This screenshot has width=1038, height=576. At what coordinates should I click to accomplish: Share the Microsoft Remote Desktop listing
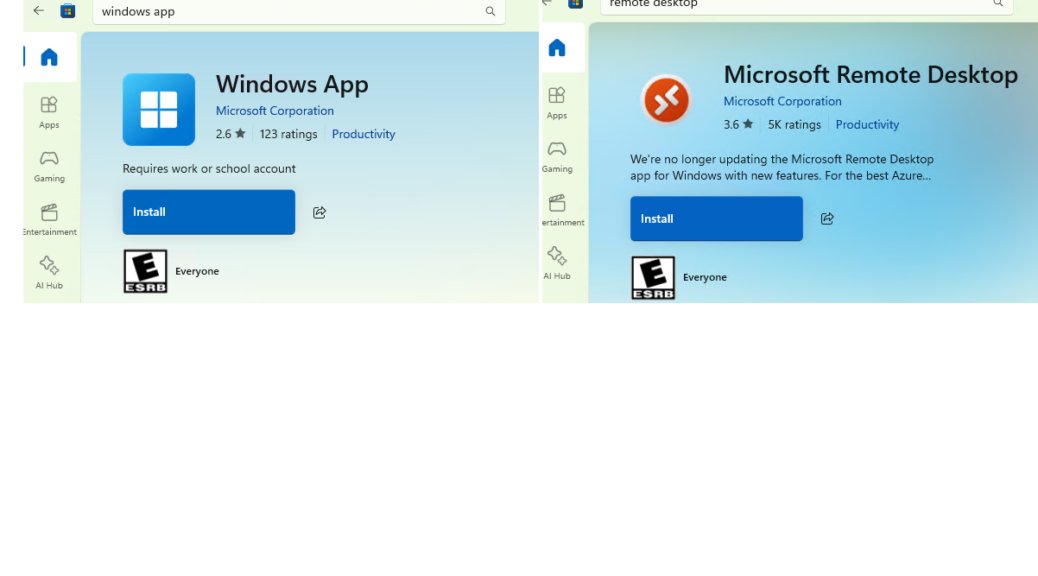pyautogui.click(x=827, y=218)
